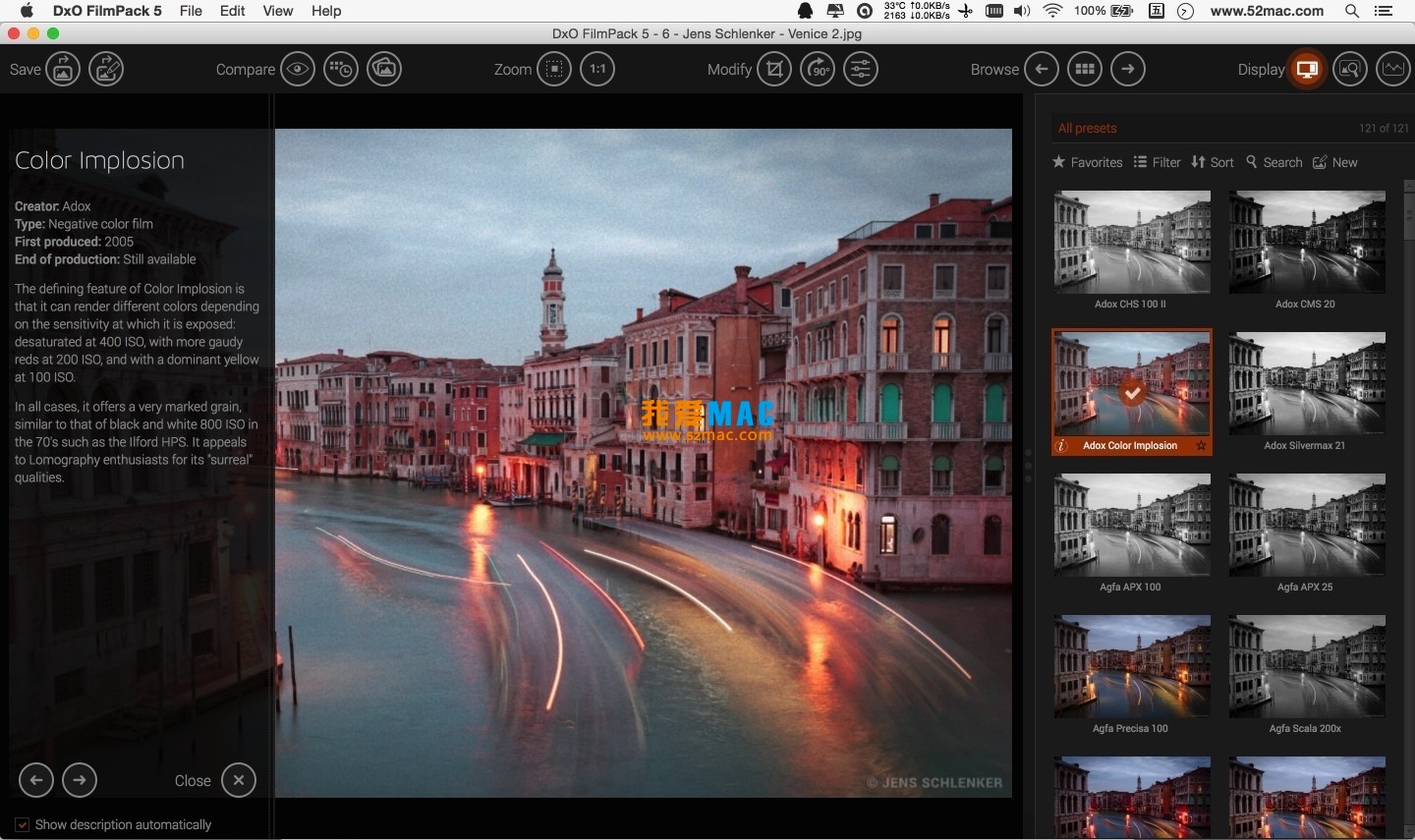Click the Spotlight search icon in menu bar
Screen dimensions: 1415x840
1352,11
